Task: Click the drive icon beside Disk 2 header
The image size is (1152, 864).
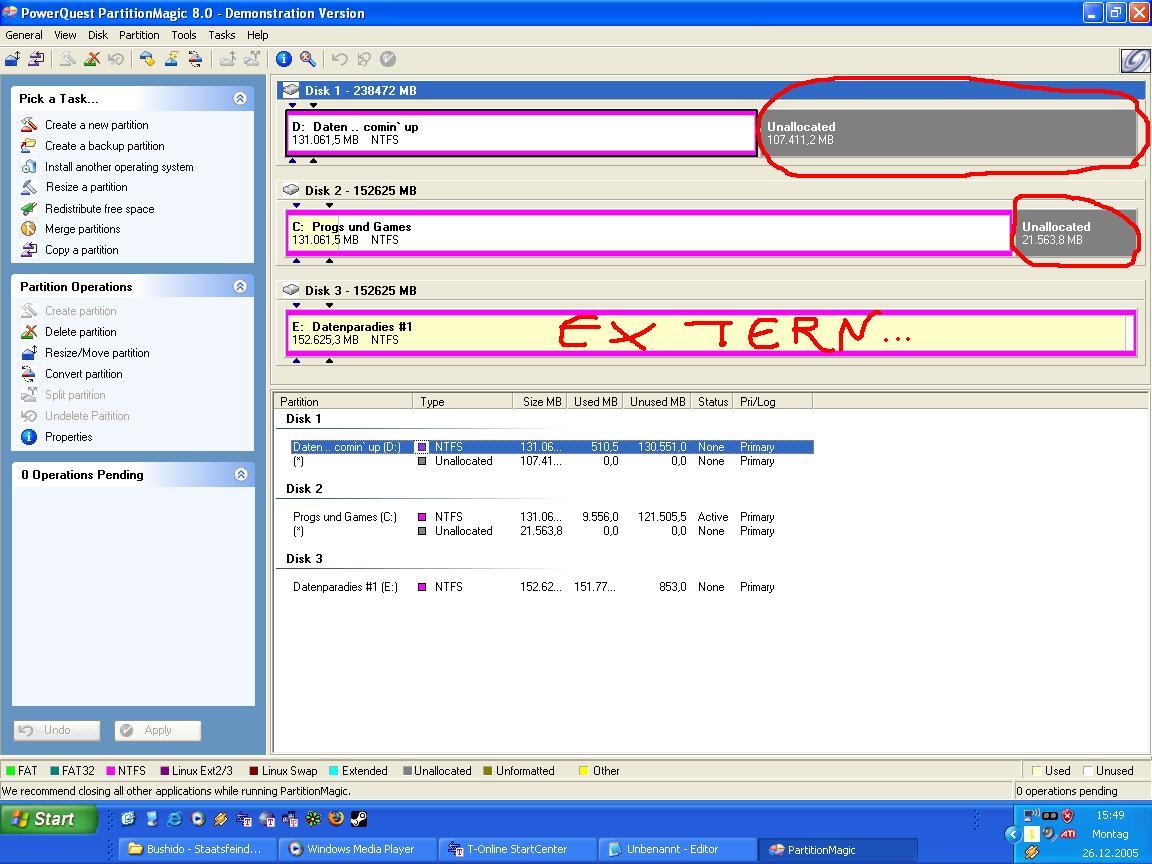Action: 291,190
